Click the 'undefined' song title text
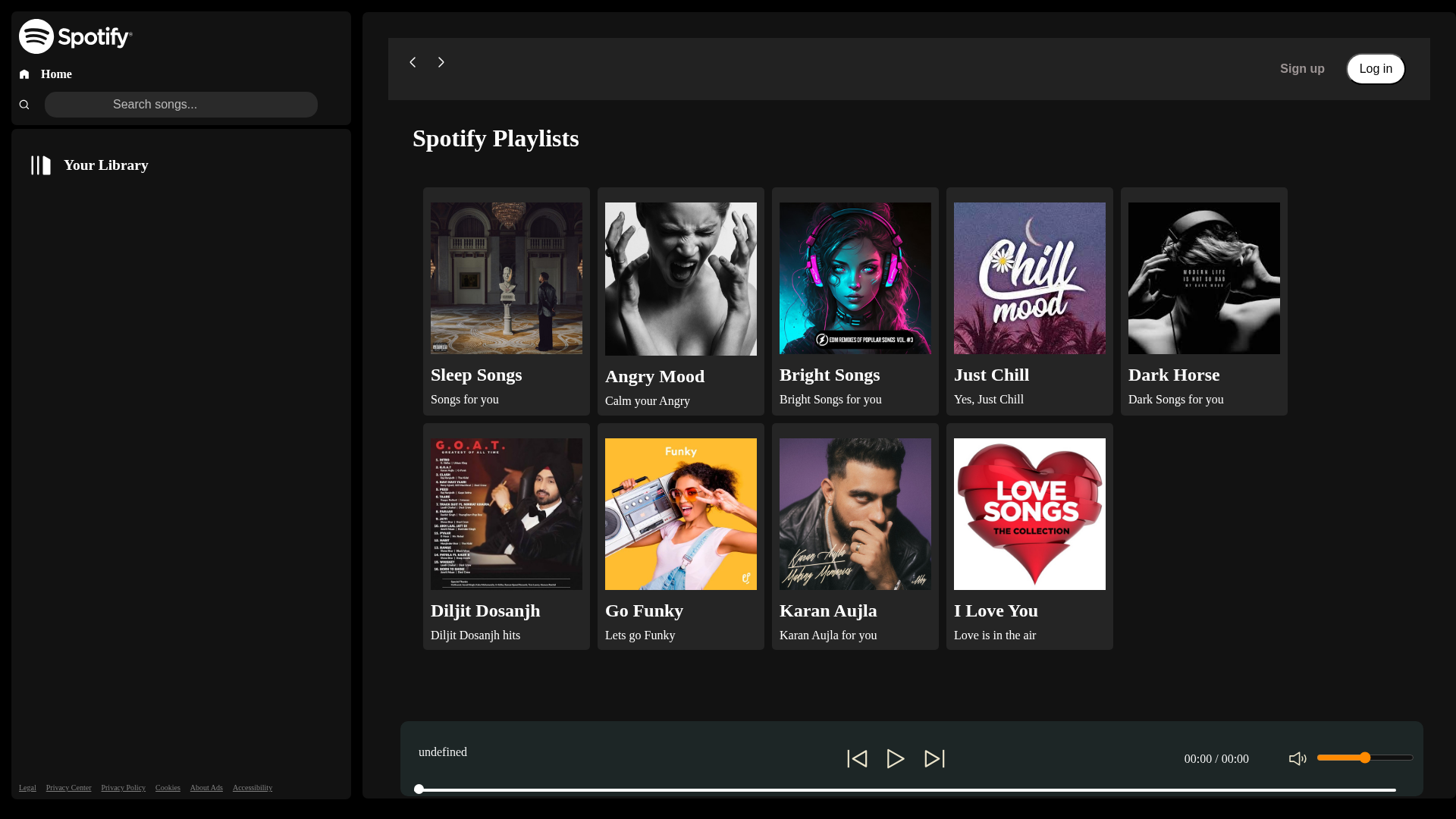Viewport: 1456px width, 819px height. [x=443, y=752]
